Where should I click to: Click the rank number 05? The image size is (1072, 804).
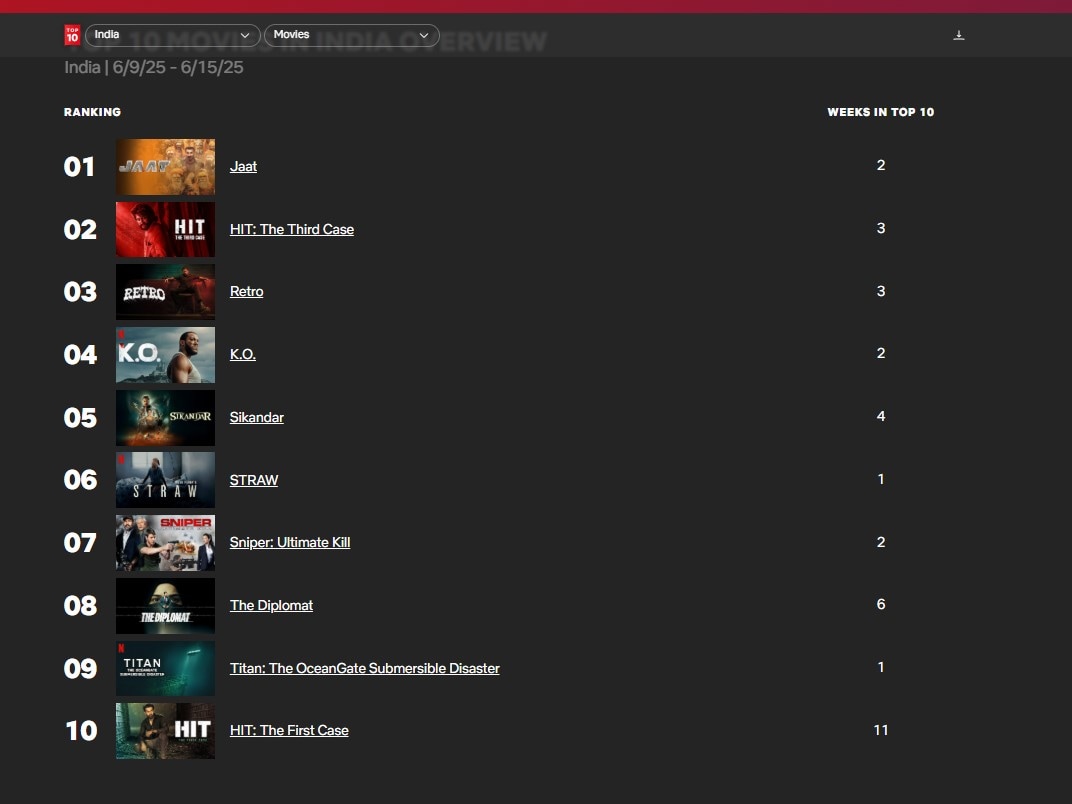[x=80, y=418]
